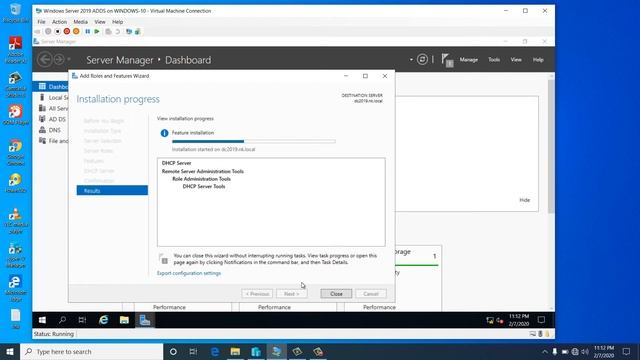Viewport: 640px width, 360px height.
Task: Launch Internet Explorer from the guest taskbar
Action: pos(104,320)
